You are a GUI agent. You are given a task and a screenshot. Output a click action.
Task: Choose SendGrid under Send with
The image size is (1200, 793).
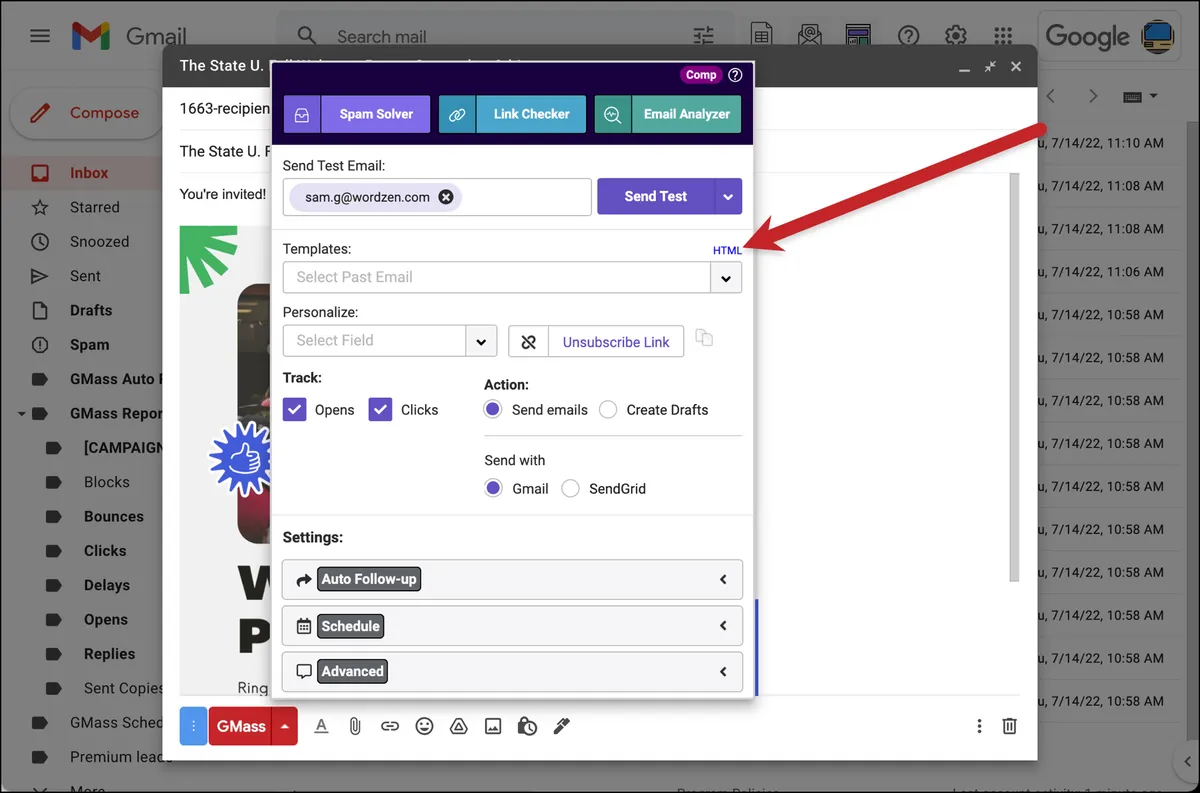coord(571,488)
